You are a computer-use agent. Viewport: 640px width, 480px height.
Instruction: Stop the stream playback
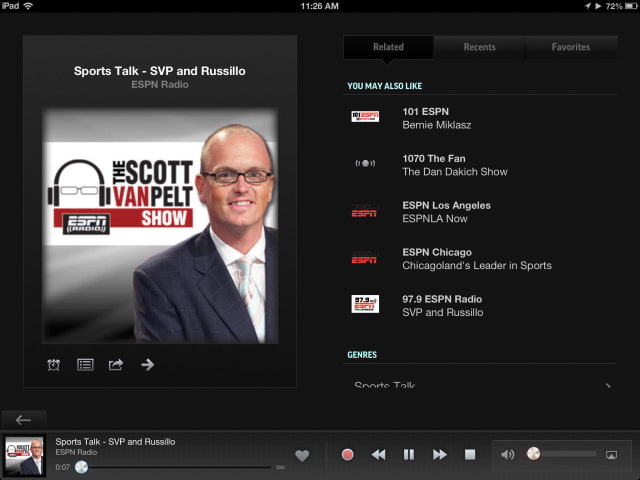click(x=470, y=454)
